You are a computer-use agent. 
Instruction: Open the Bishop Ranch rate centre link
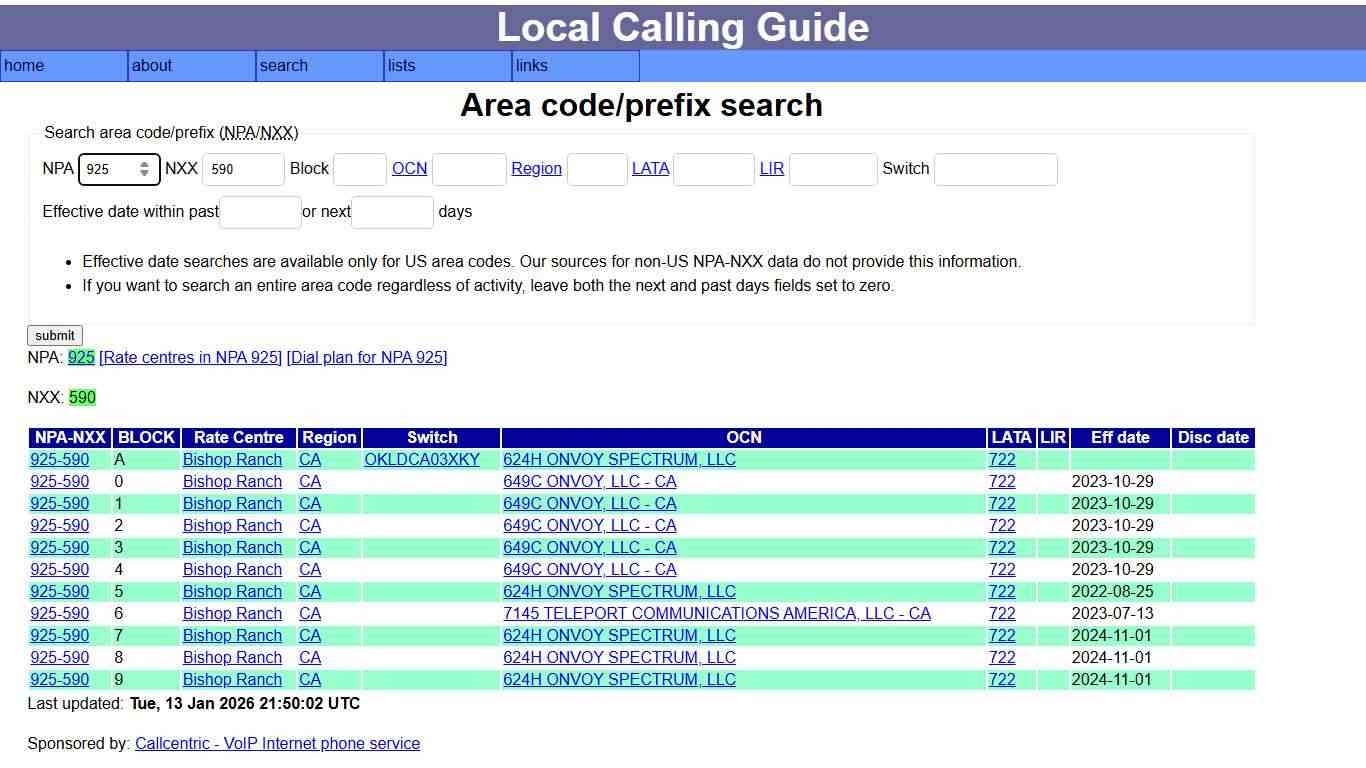pos(231,459)
